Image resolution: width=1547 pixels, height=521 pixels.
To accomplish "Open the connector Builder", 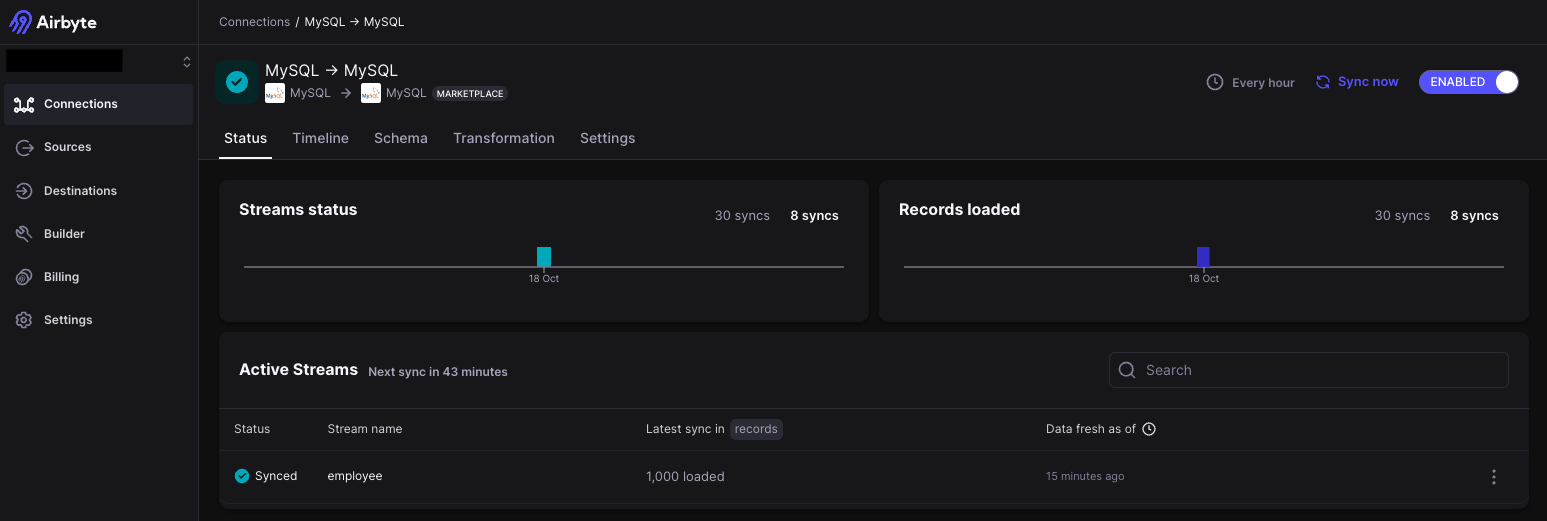I will coord(64,234).
